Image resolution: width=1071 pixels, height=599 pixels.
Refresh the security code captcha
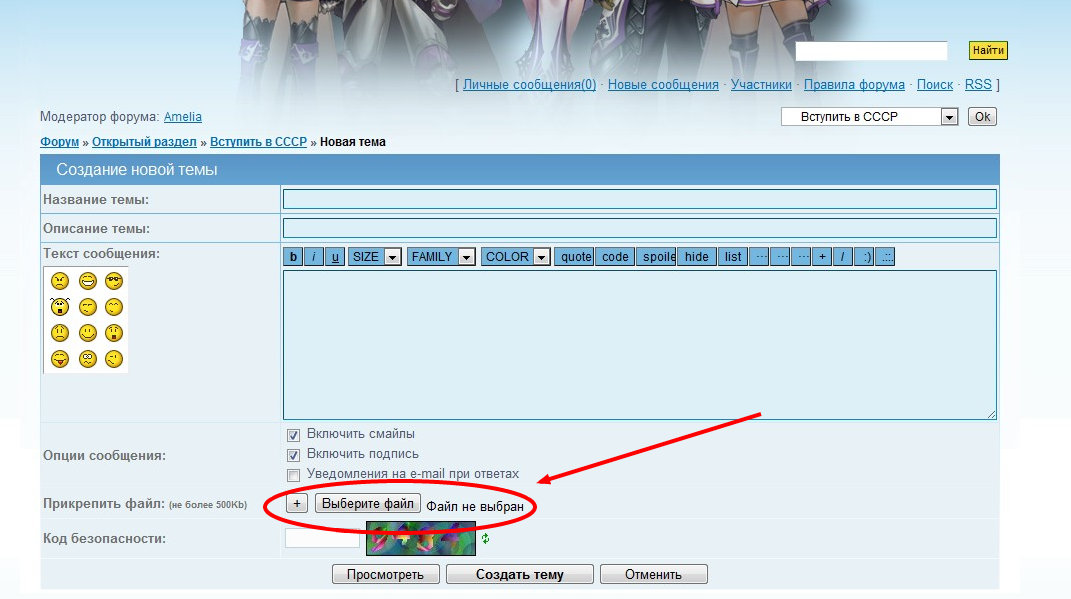[486, 539]
